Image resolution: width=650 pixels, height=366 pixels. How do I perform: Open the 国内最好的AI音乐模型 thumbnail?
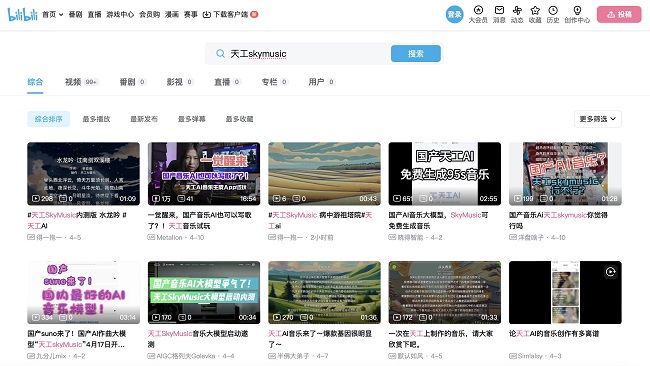click(x=83, y=292)
